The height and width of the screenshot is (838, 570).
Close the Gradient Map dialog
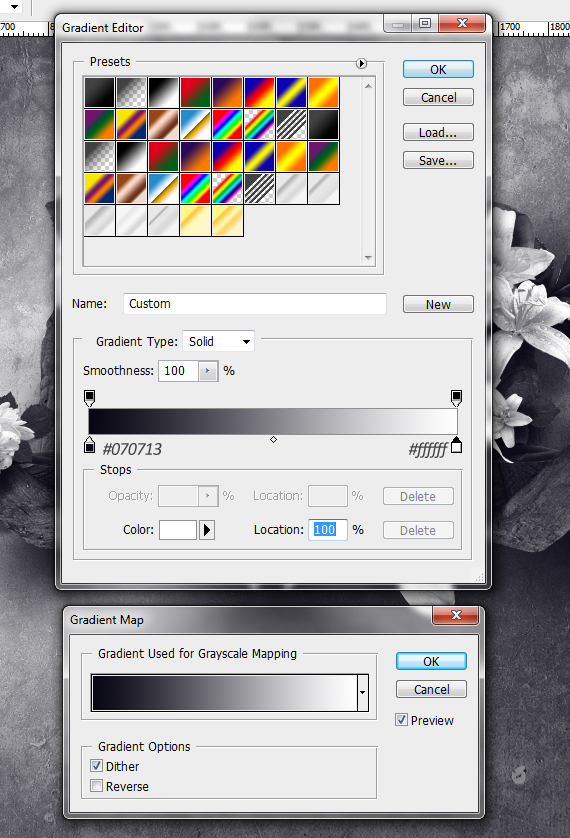click(456, 615)
